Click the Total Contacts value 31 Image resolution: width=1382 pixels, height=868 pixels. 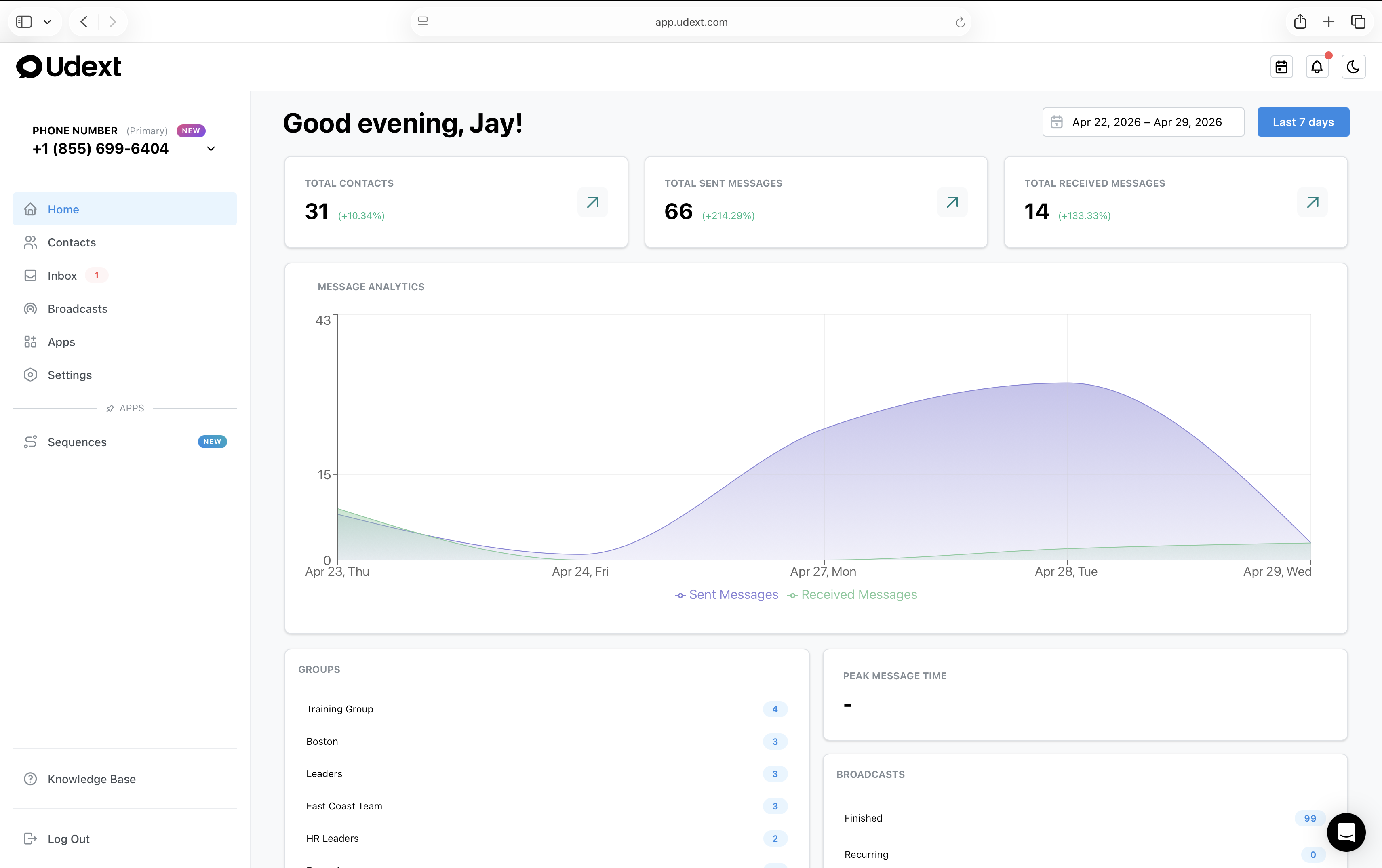point(317,211)
